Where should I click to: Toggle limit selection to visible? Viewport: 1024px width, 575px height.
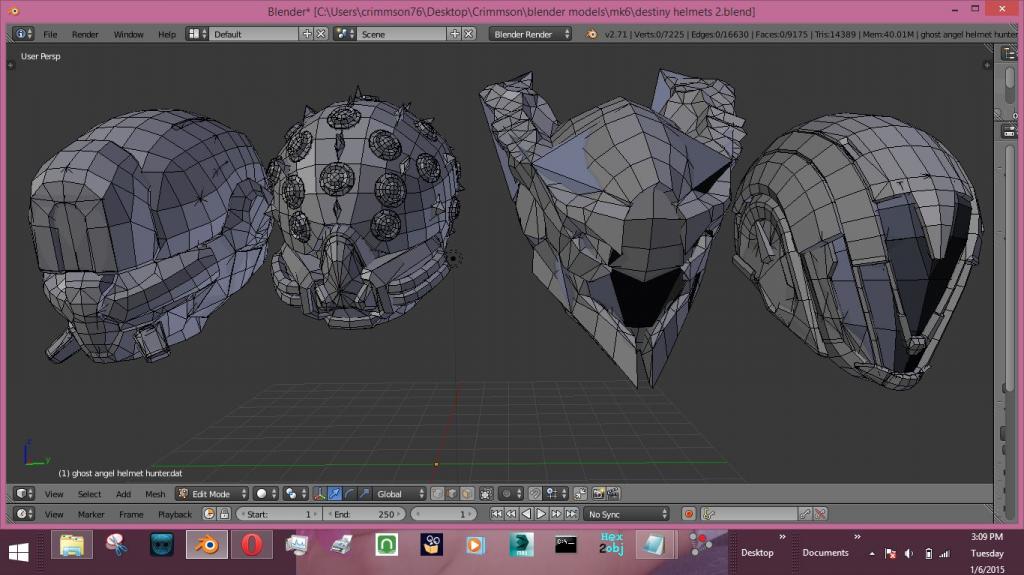486,493
